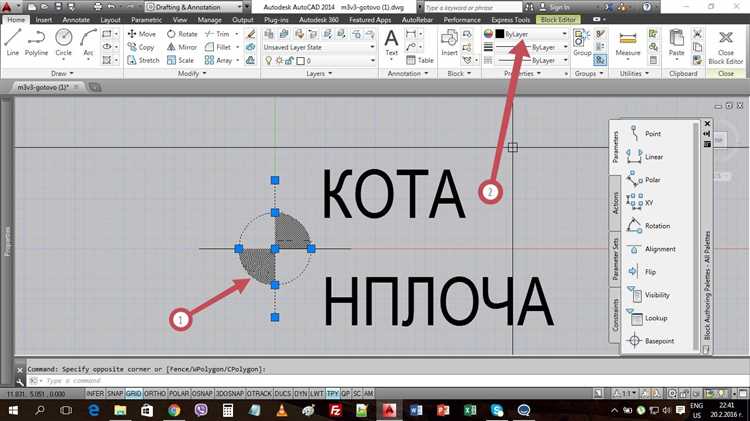
Task: Add a Basepoint parameter
Action: 650,341
